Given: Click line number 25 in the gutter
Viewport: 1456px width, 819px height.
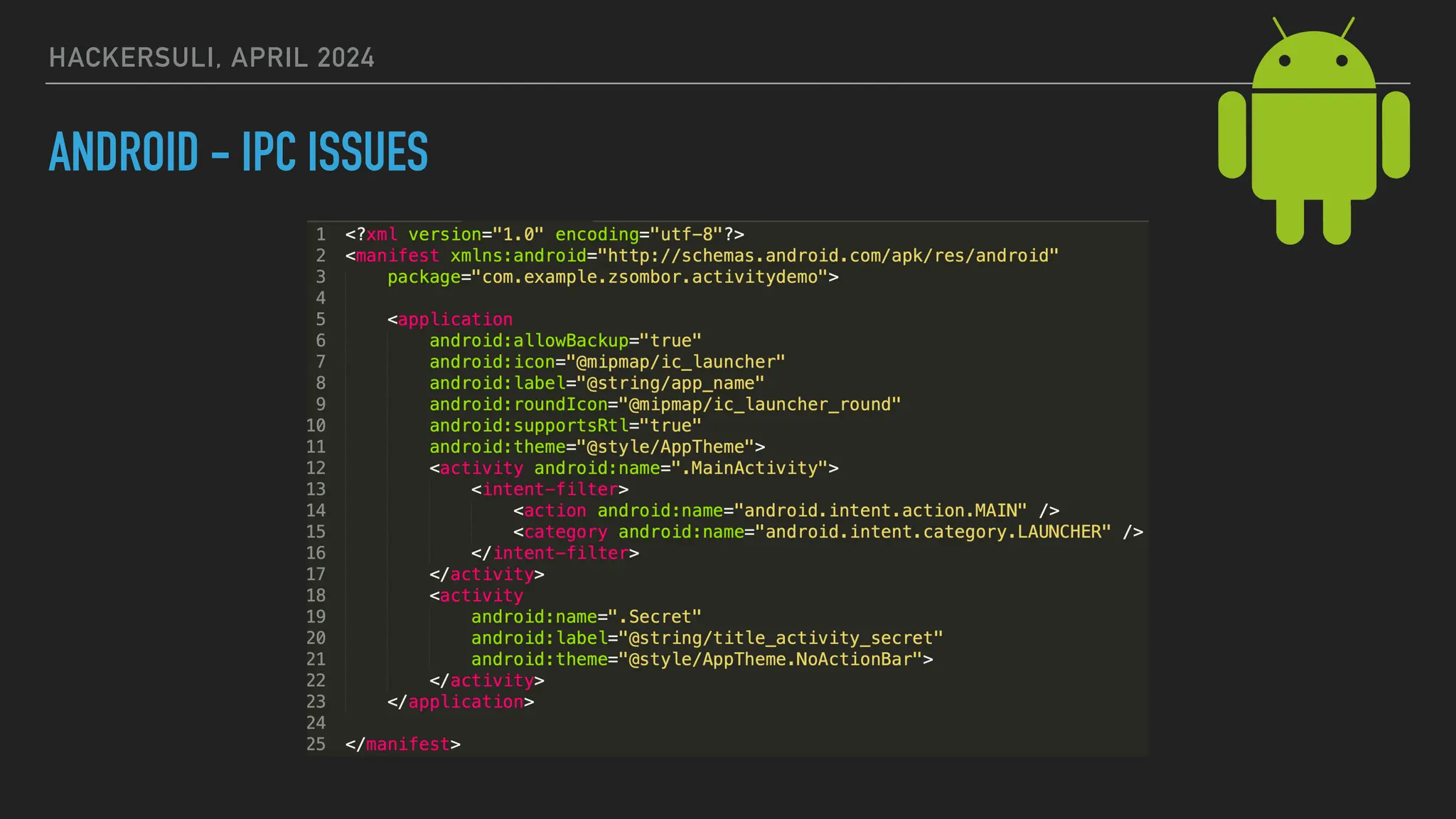Looking at the screenshot, I should 316,744.
